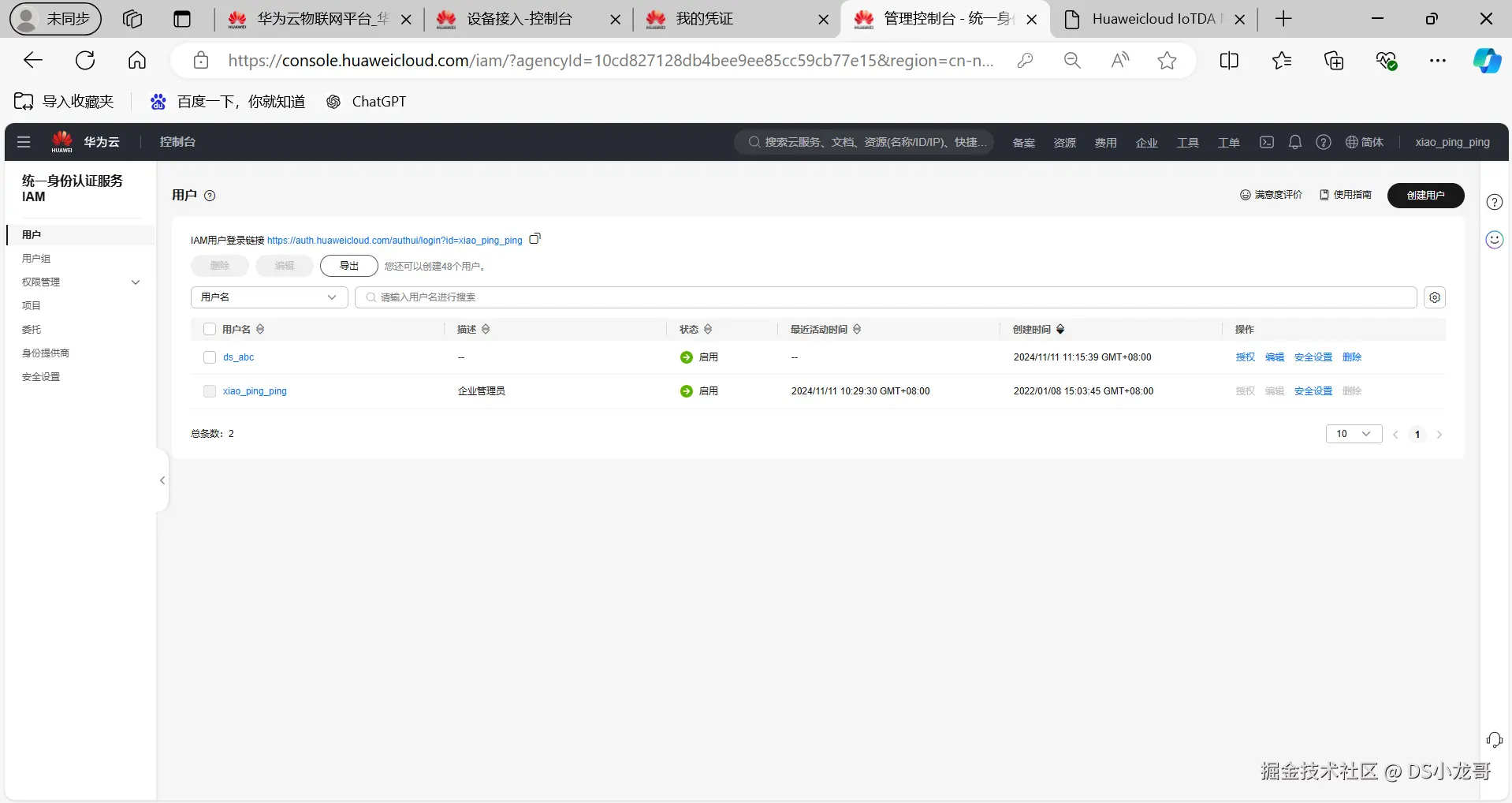Open the help question icon in header

[1324, 142]
